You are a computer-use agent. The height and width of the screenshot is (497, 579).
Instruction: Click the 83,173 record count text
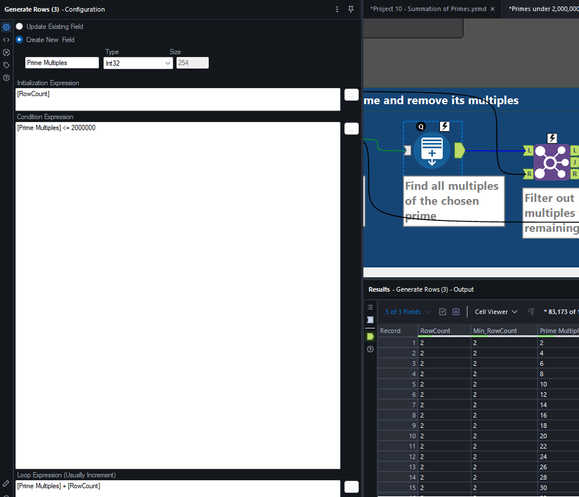[x=561, y=312]
